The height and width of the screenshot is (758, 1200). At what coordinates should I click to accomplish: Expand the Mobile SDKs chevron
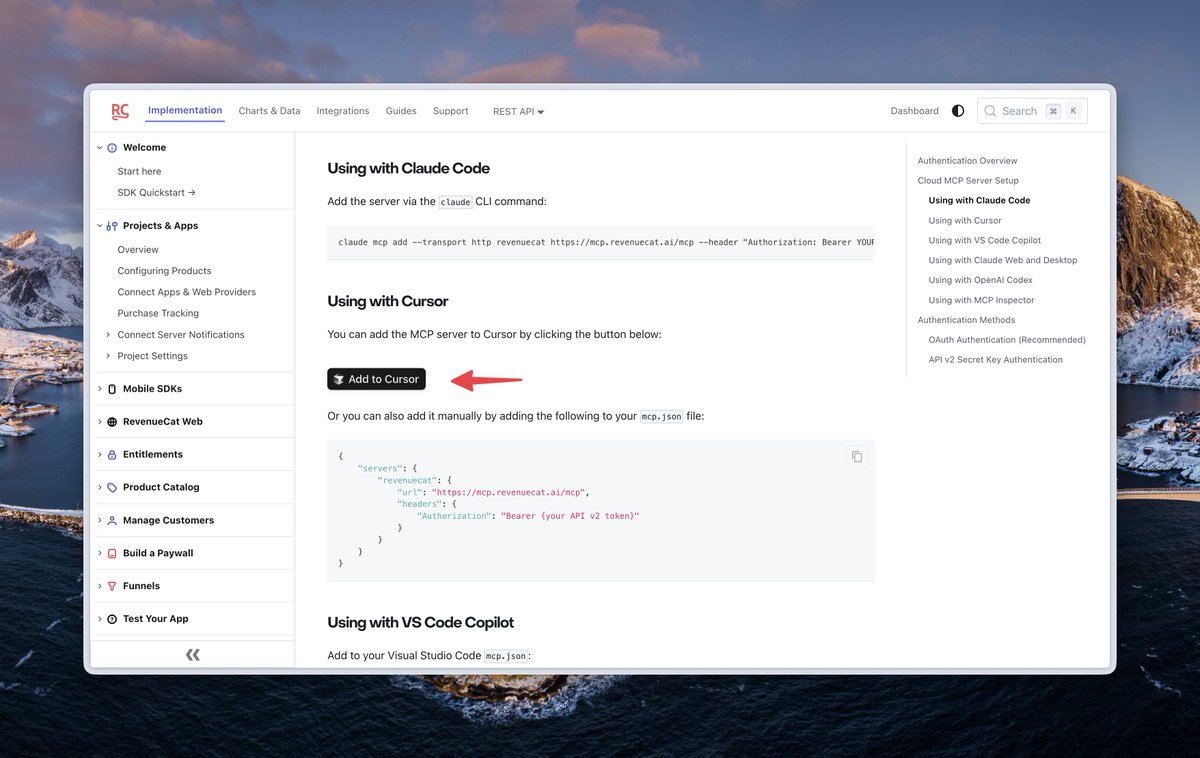pyautogui.click(x=99, y=389)
